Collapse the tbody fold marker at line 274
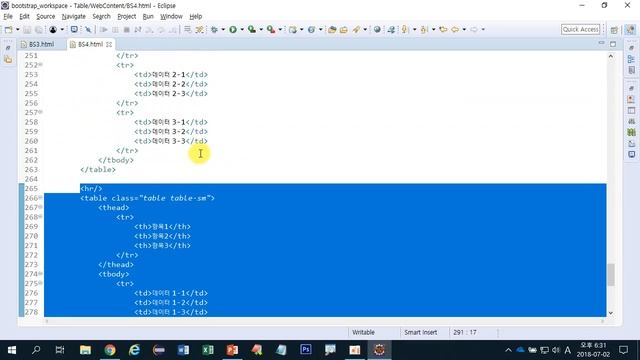640x360 pixels. 40,273
